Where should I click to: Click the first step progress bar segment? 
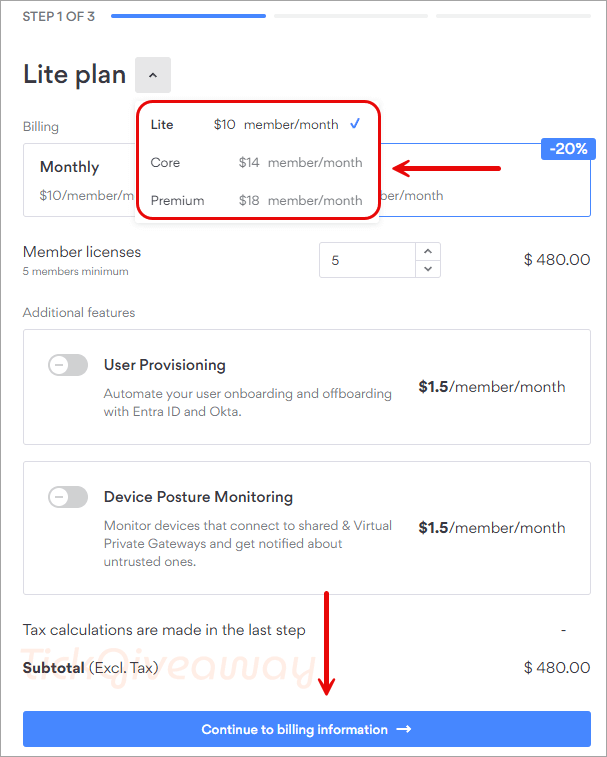pyautogui.click(x=188, y=16)
